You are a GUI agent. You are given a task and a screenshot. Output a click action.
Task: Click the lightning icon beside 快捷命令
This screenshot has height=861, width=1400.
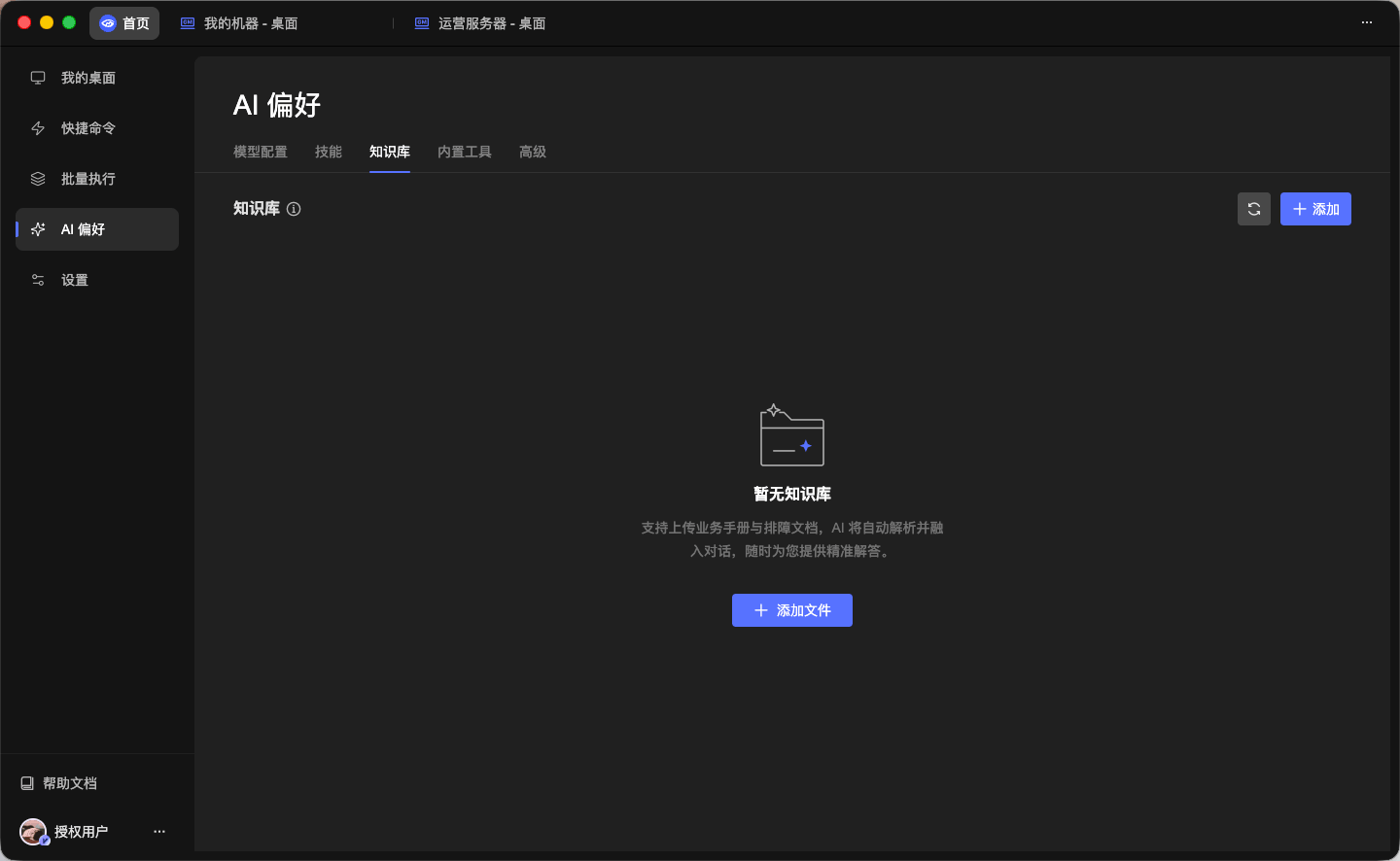[x=38, y=128]
